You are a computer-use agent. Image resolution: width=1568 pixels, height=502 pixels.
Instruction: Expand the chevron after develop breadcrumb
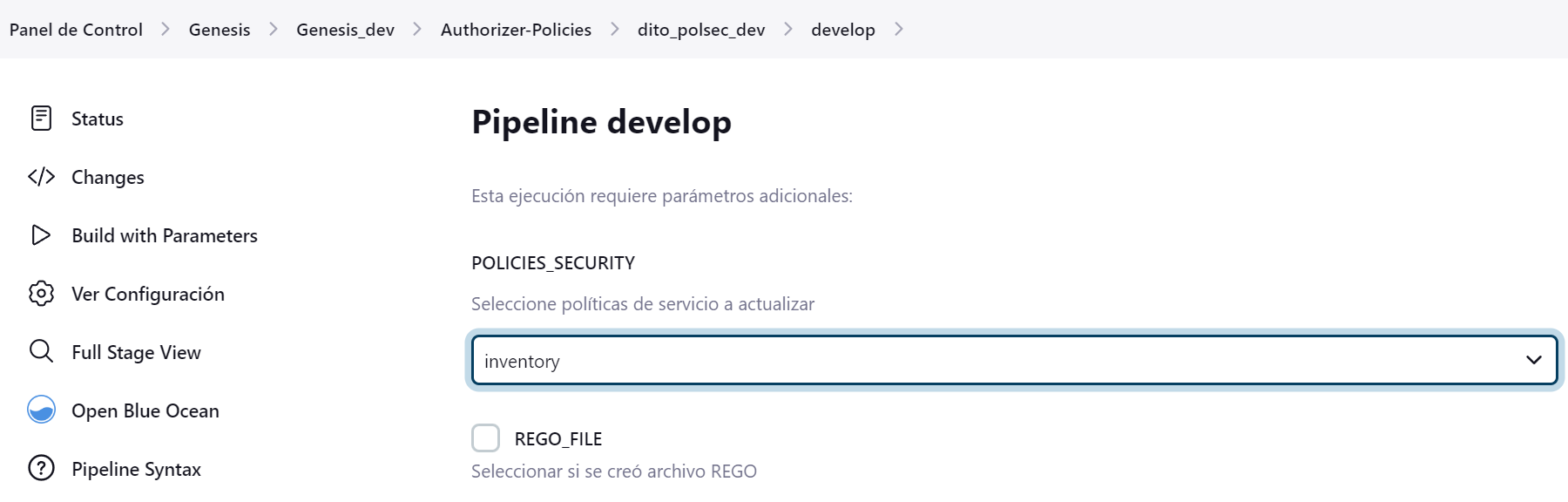[x=899, y=30]
